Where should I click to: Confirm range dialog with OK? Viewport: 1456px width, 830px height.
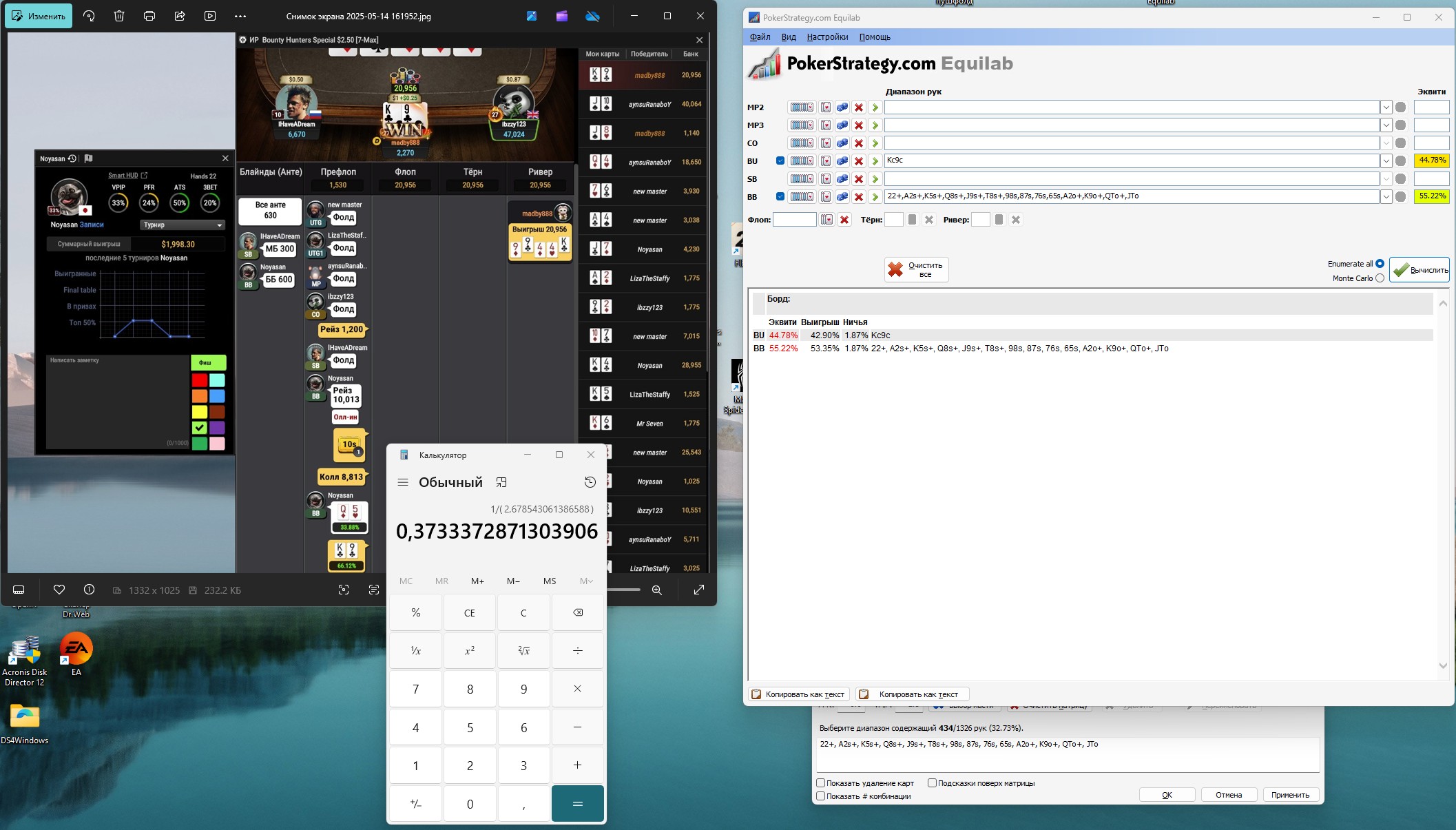point(1167,795)
